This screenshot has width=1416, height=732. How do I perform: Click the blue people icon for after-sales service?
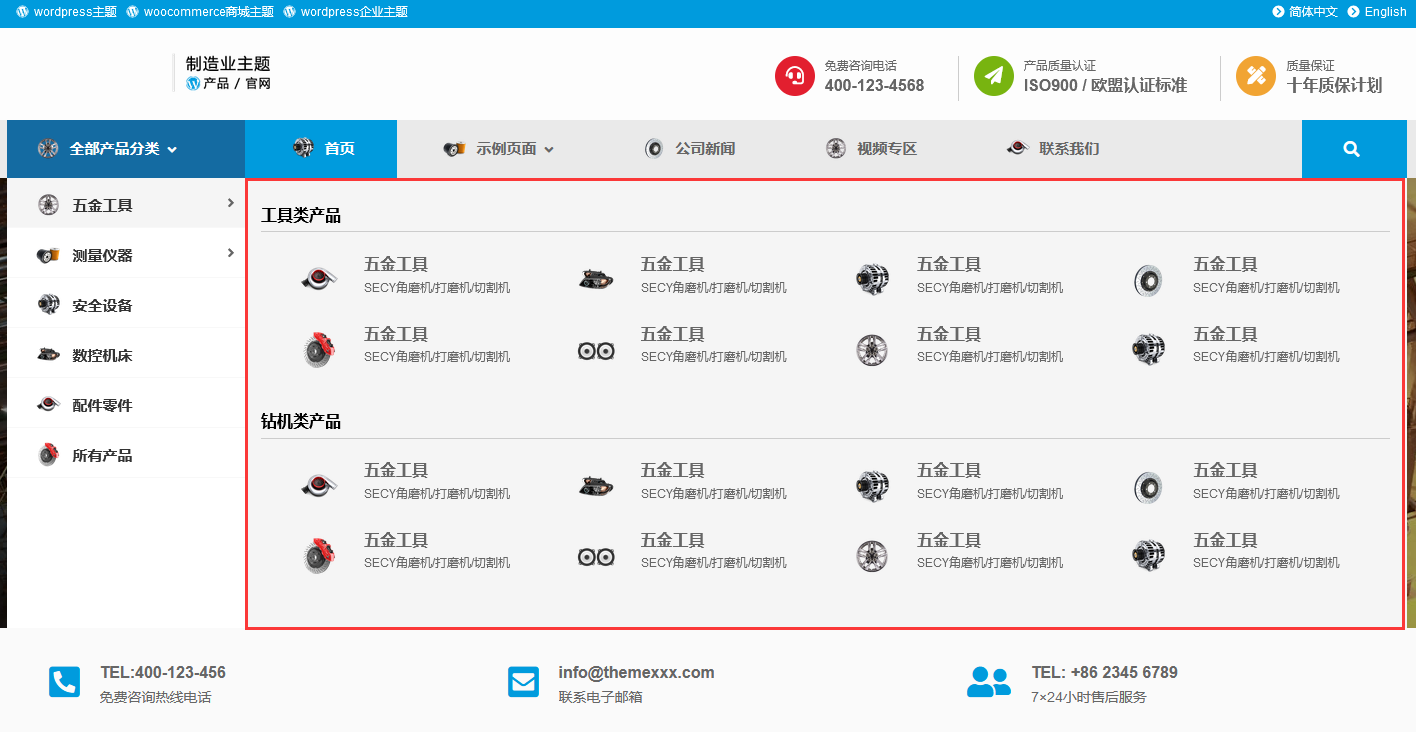point(988,682)
